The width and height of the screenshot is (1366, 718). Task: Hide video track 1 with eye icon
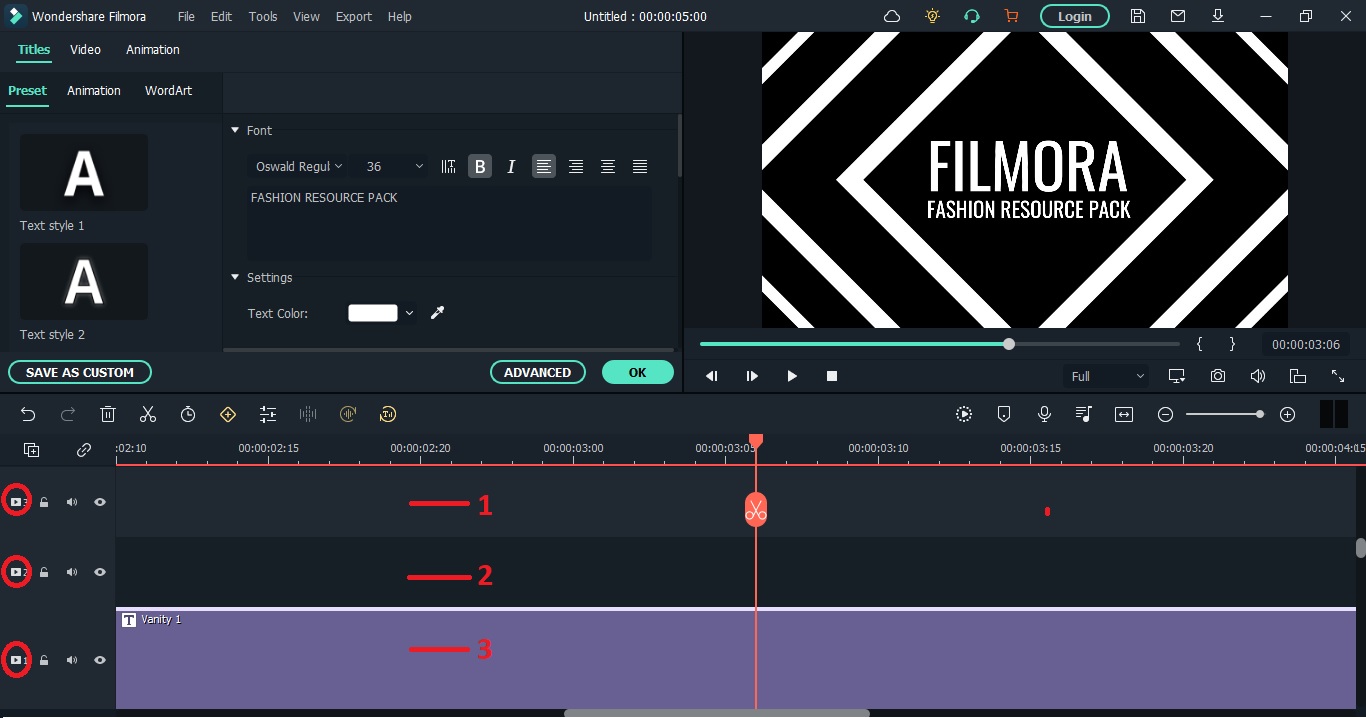tap(100, 660)
